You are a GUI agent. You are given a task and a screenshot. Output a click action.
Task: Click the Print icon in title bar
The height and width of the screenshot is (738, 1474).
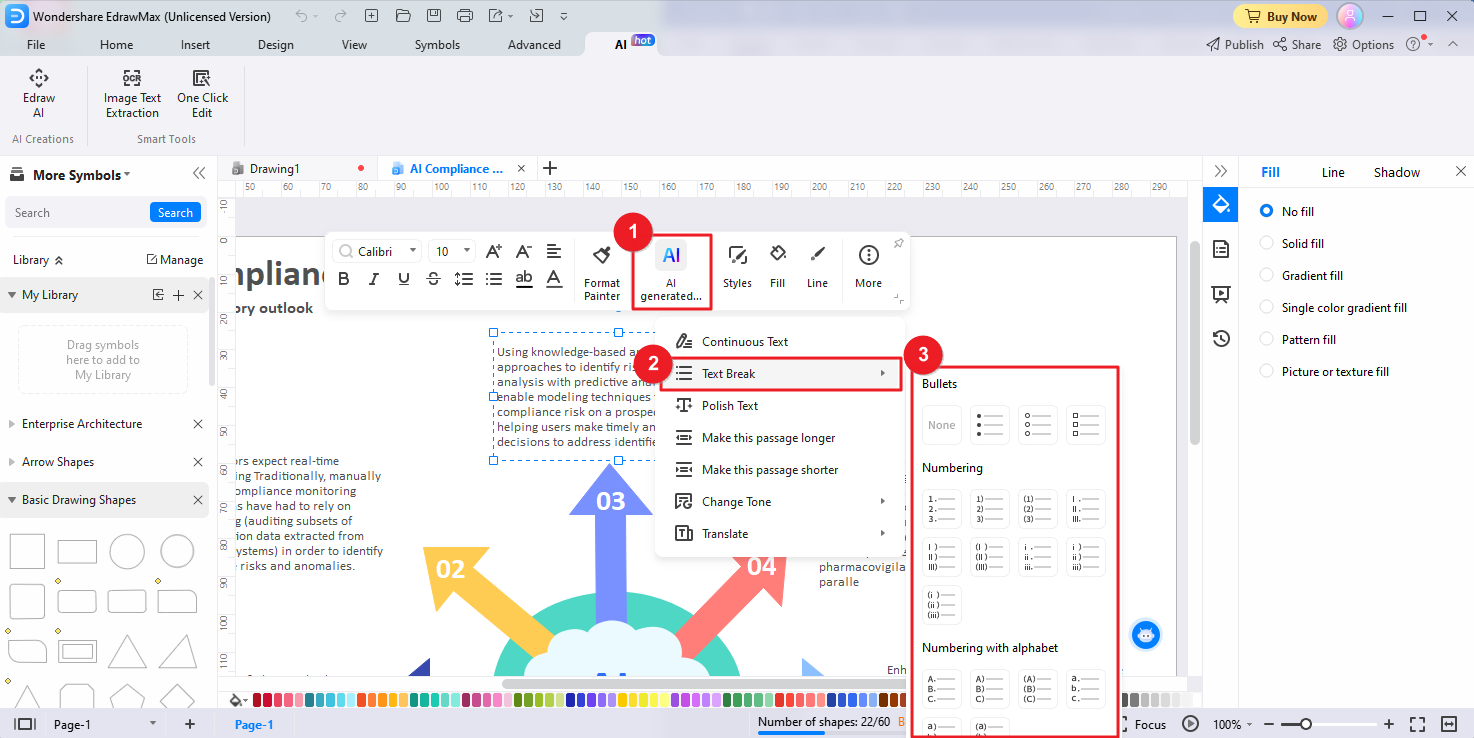(x=464, y=16)
